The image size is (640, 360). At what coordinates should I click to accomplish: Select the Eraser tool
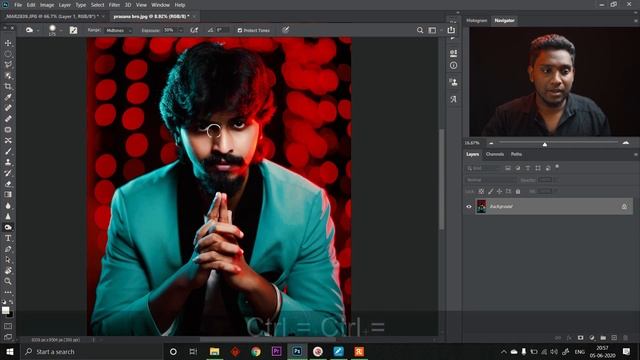pyautogui.click(x=8, y=184)
